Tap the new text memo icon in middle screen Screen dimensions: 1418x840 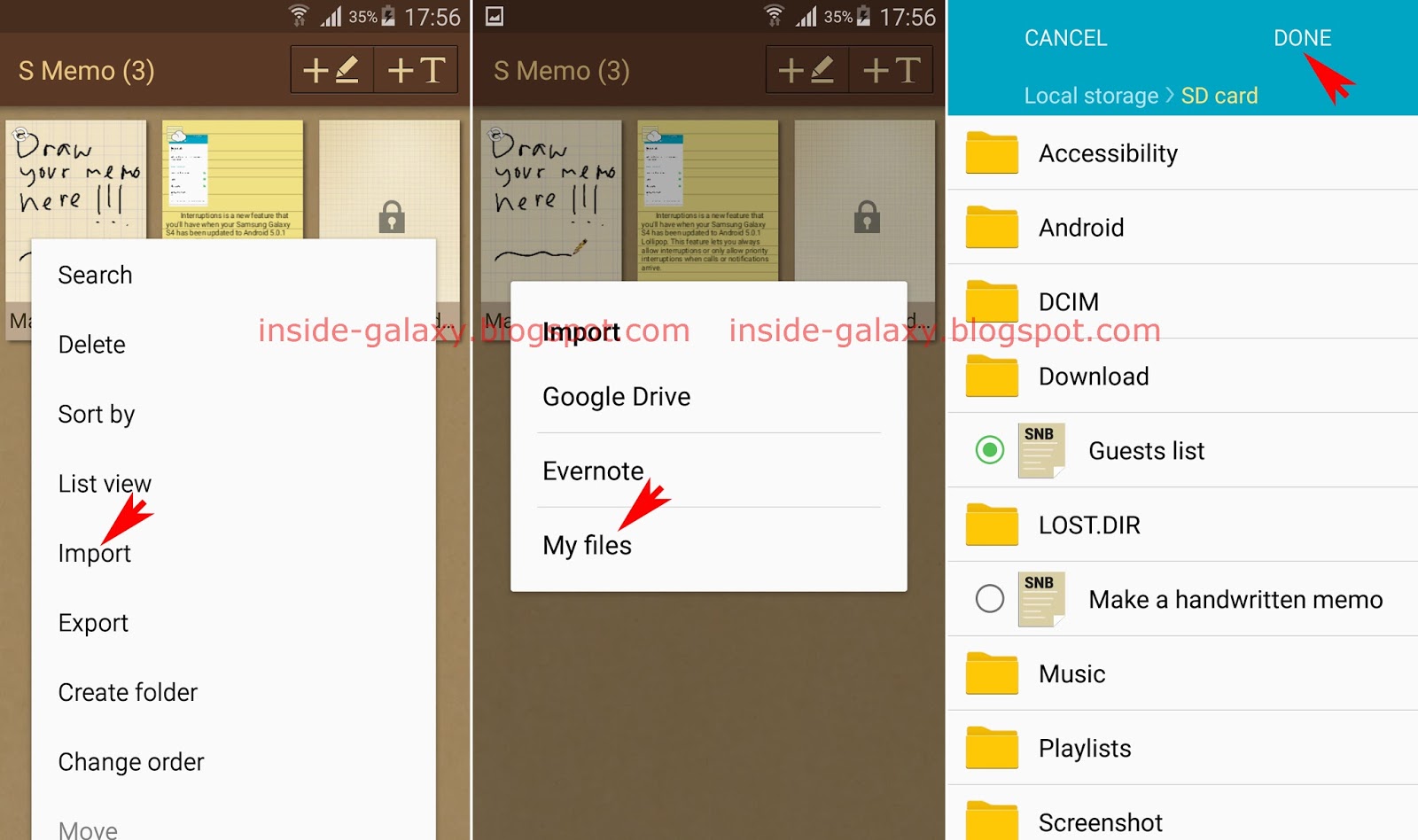[891, 70]
